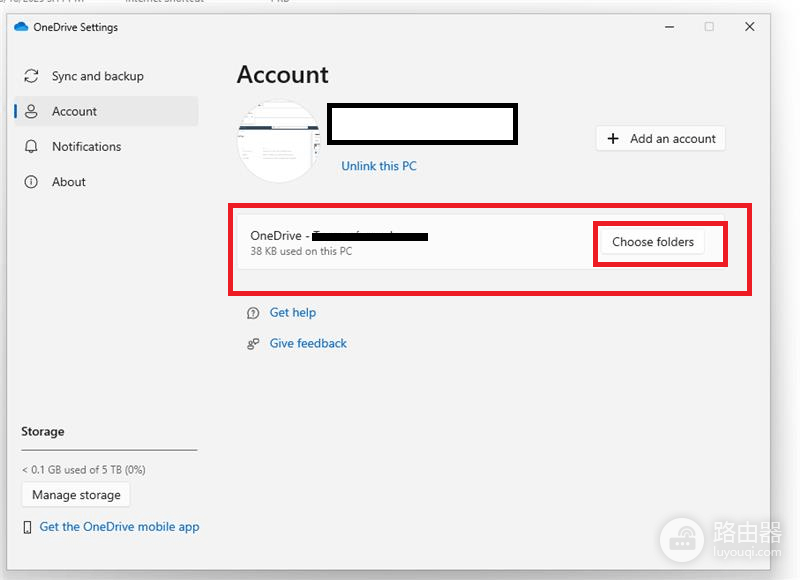Viewport: 800px width, 580px height.
Task: Click the OneDrive cloud icon in title bar
Action: [x=21, y=27]
